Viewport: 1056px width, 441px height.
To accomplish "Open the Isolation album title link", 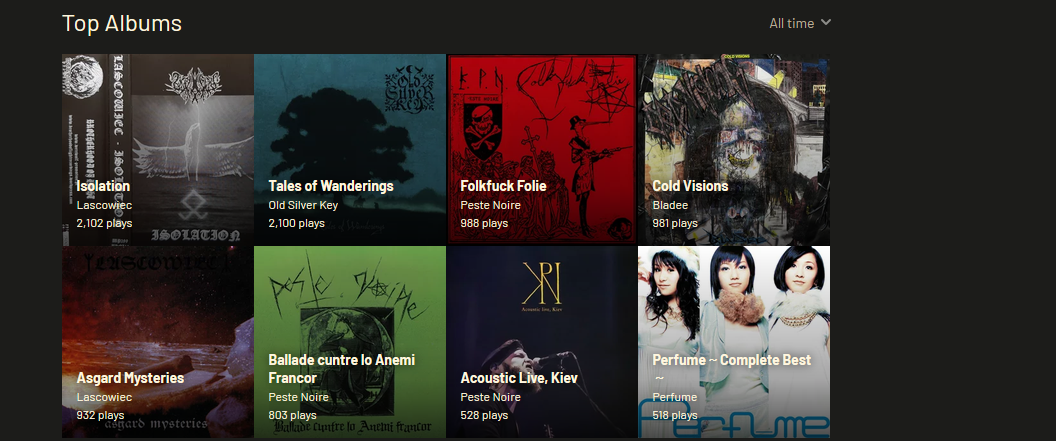I will 103,186.
